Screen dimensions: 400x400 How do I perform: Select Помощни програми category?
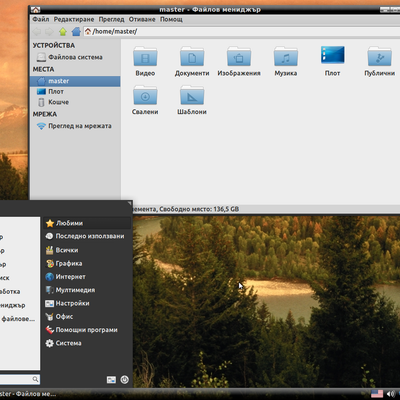[87, 330]
